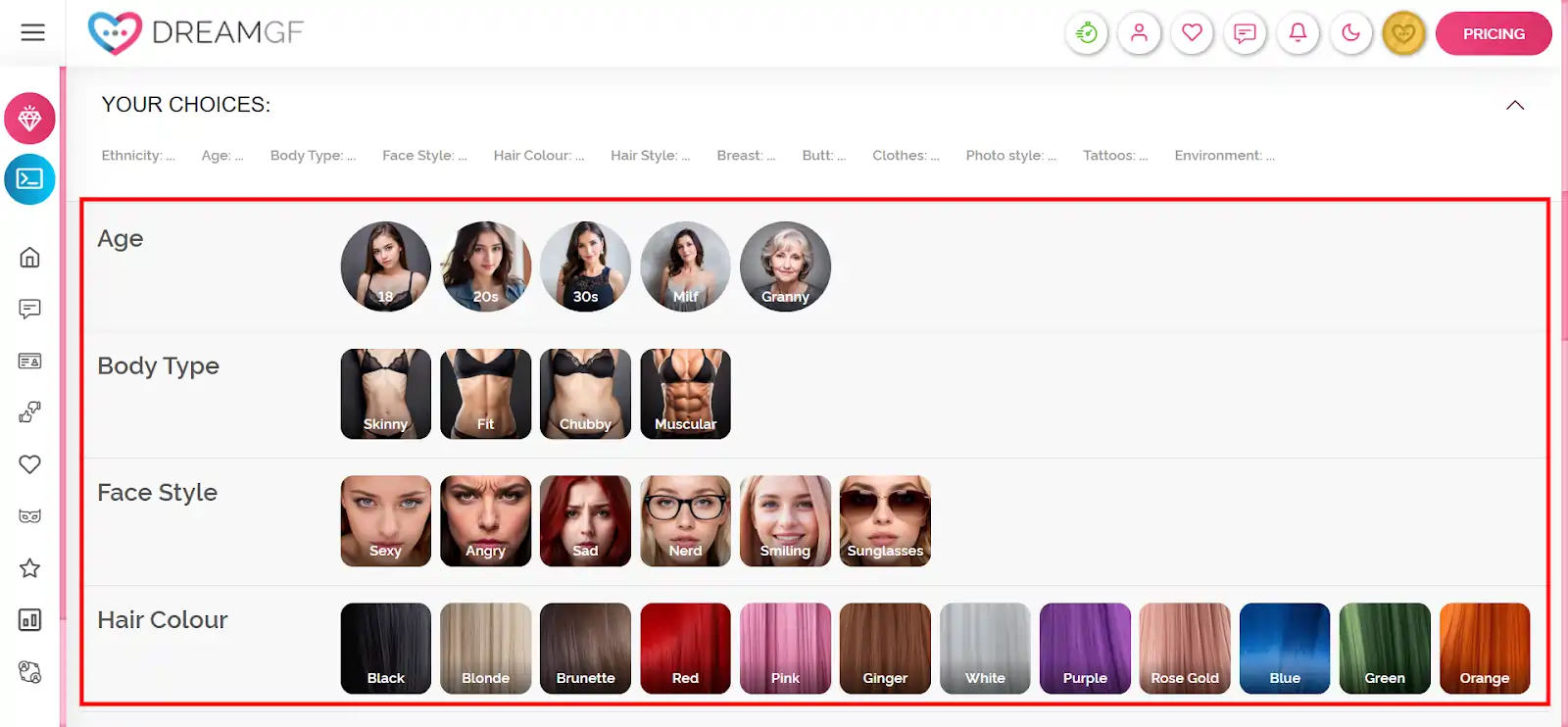Open the terminal prompt sidebar icon

tap(30, 179)
